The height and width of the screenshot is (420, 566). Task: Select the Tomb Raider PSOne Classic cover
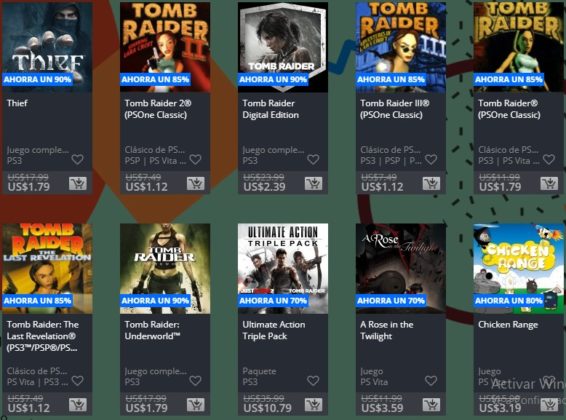[x=519, y=47]
